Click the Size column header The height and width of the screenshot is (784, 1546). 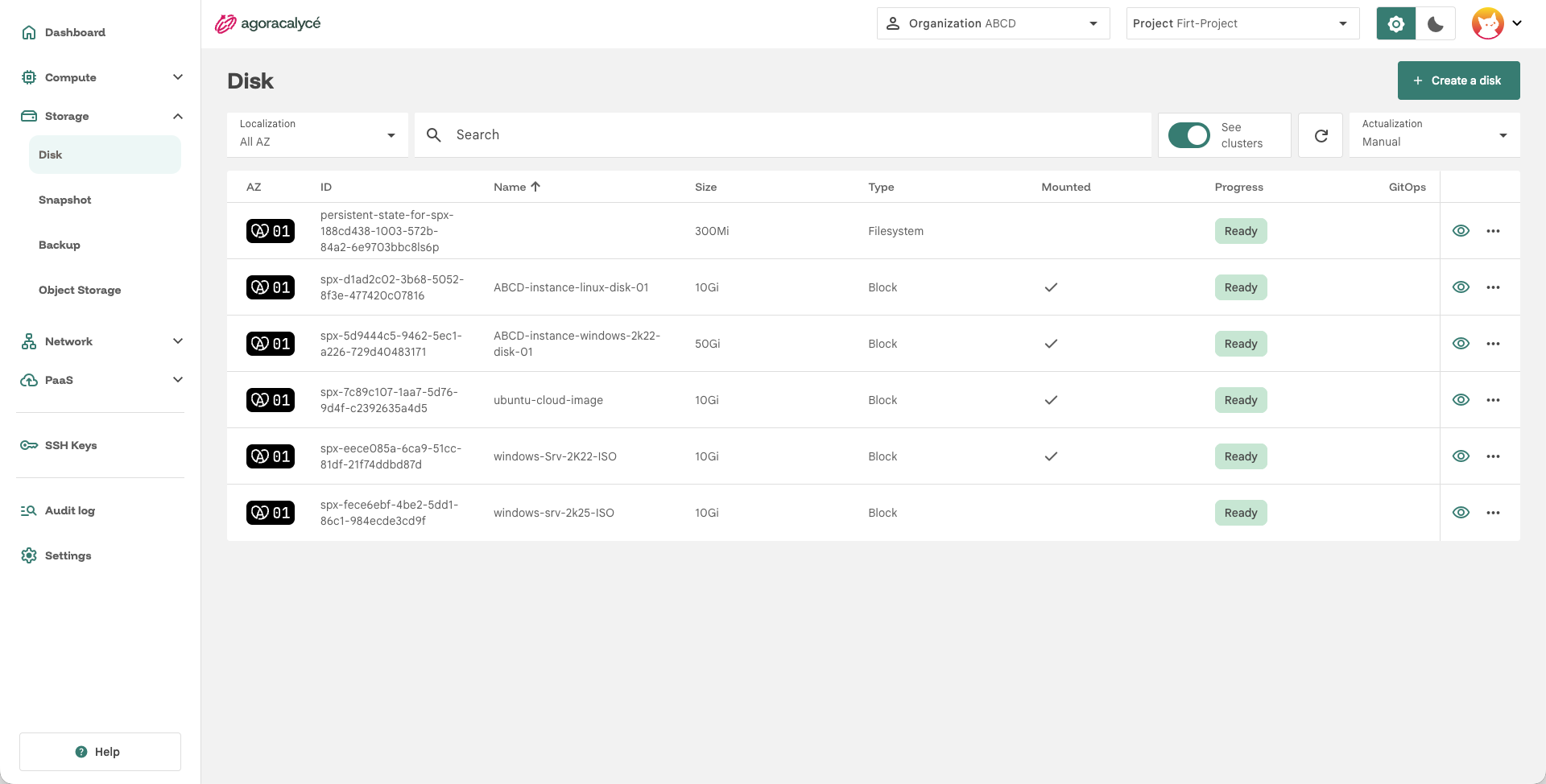point(706,187)
